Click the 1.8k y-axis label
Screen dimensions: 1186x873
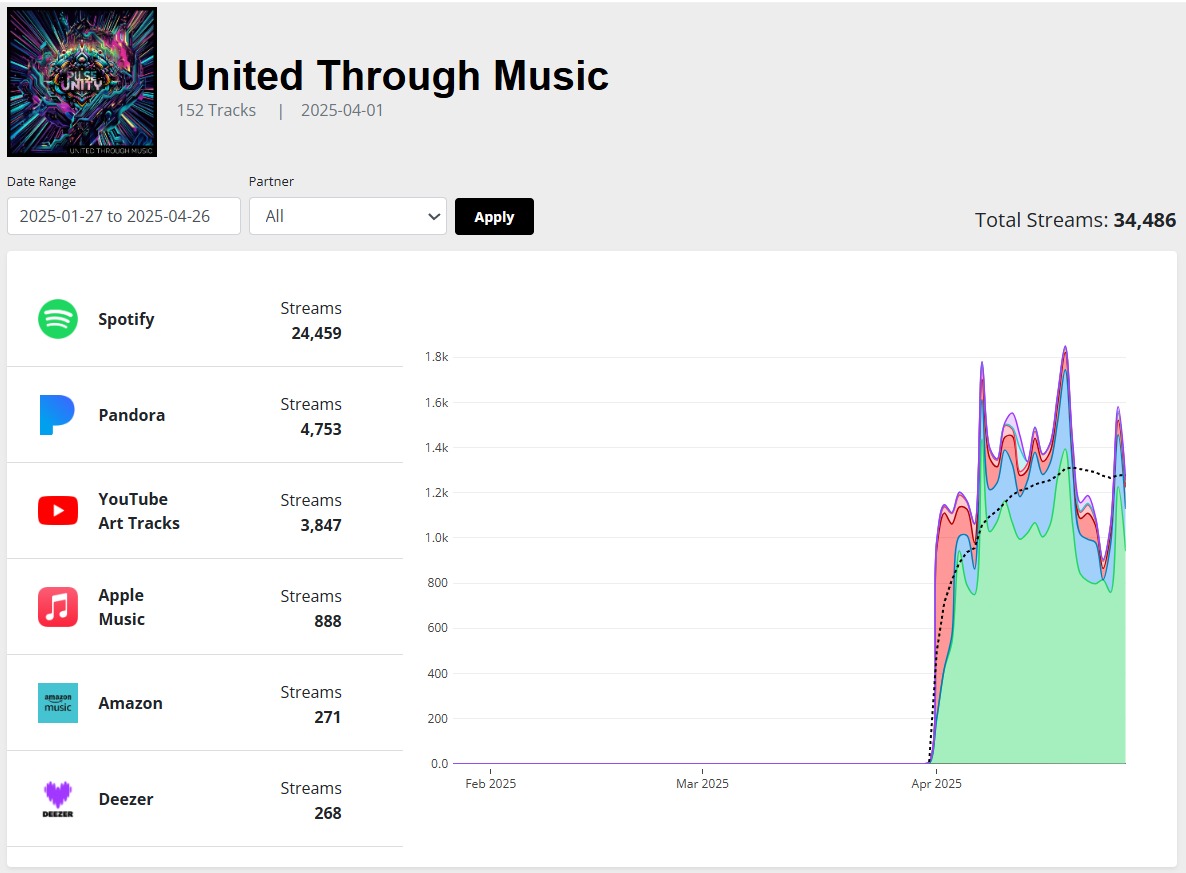pyautogui.click(x=436, y=357)
